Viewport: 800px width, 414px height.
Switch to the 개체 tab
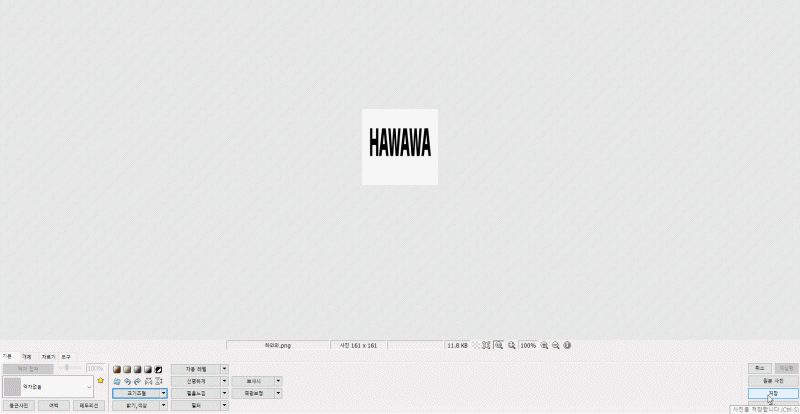pyautogui.click(x=26, y=357)
